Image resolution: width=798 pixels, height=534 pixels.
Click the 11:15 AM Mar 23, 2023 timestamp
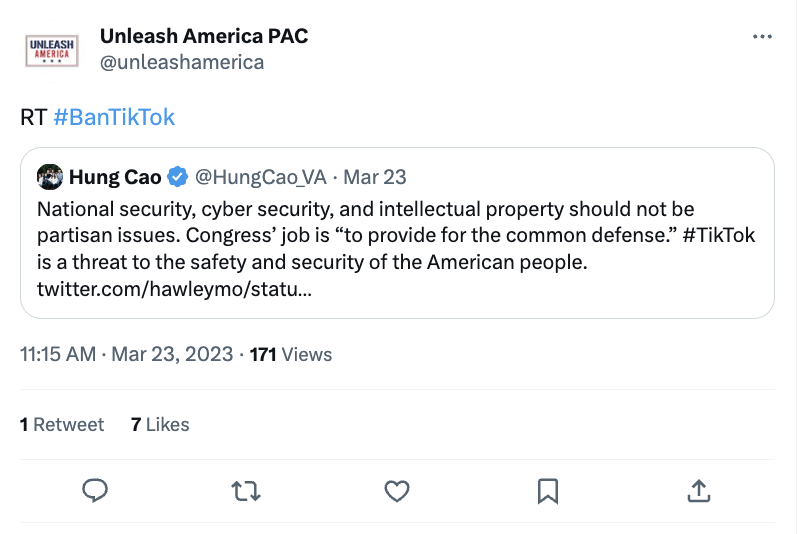point(126,354)
